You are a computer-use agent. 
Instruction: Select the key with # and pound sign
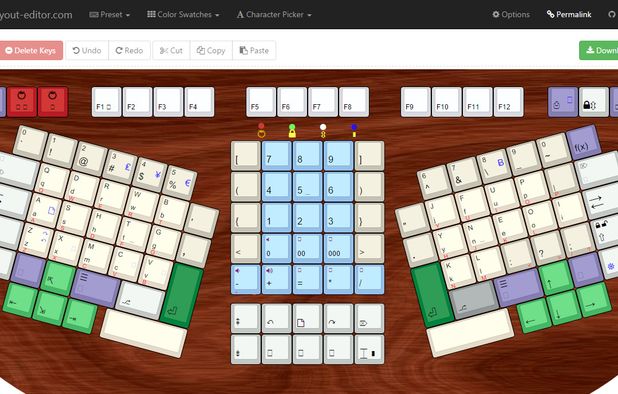coord(121,166)
